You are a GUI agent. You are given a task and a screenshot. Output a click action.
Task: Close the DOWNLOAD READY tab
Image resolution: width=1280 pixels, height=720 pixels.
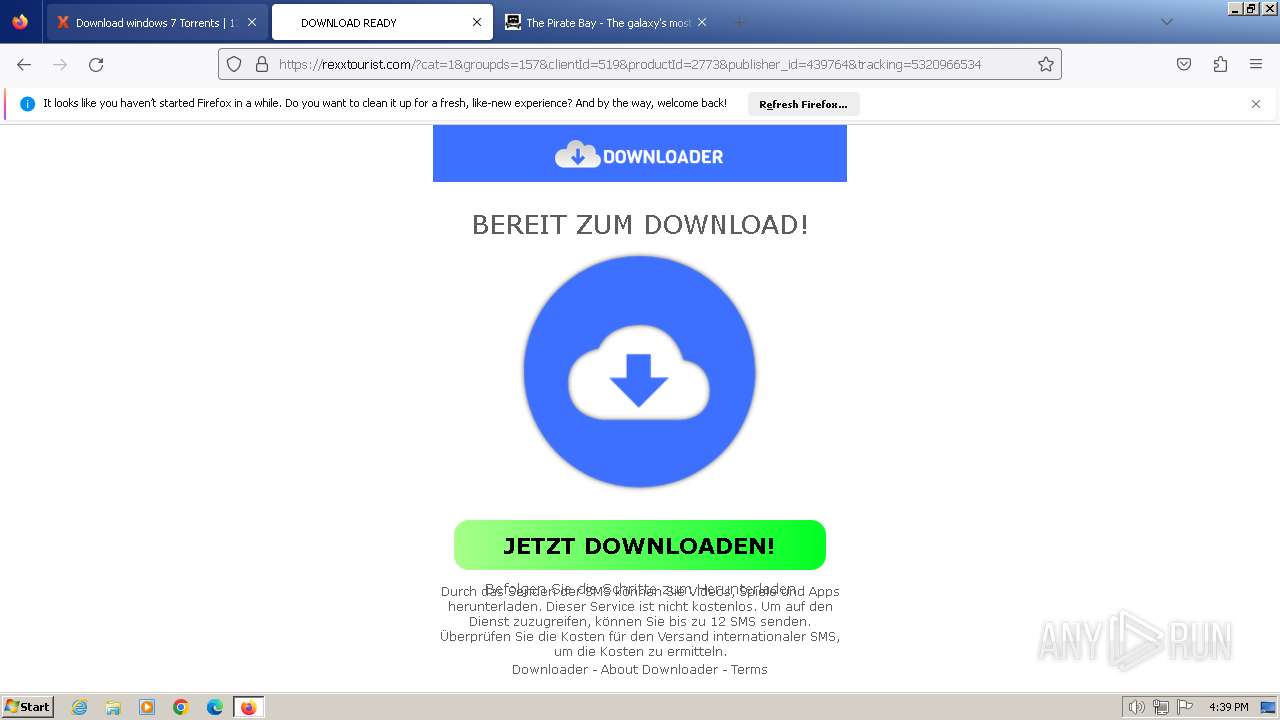pos(477,22)
